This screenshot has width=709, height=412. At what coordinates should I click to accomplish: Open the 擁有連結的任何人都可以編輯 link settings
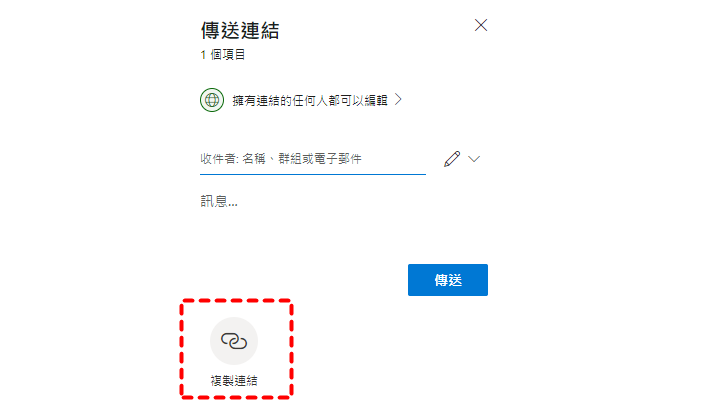[x=301, y=100]
